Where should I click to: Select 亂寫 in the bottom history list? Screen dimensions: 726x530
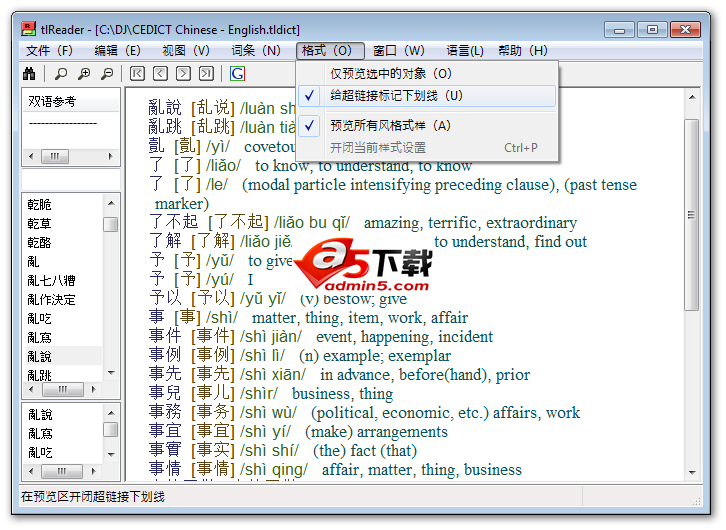point(40,433)
